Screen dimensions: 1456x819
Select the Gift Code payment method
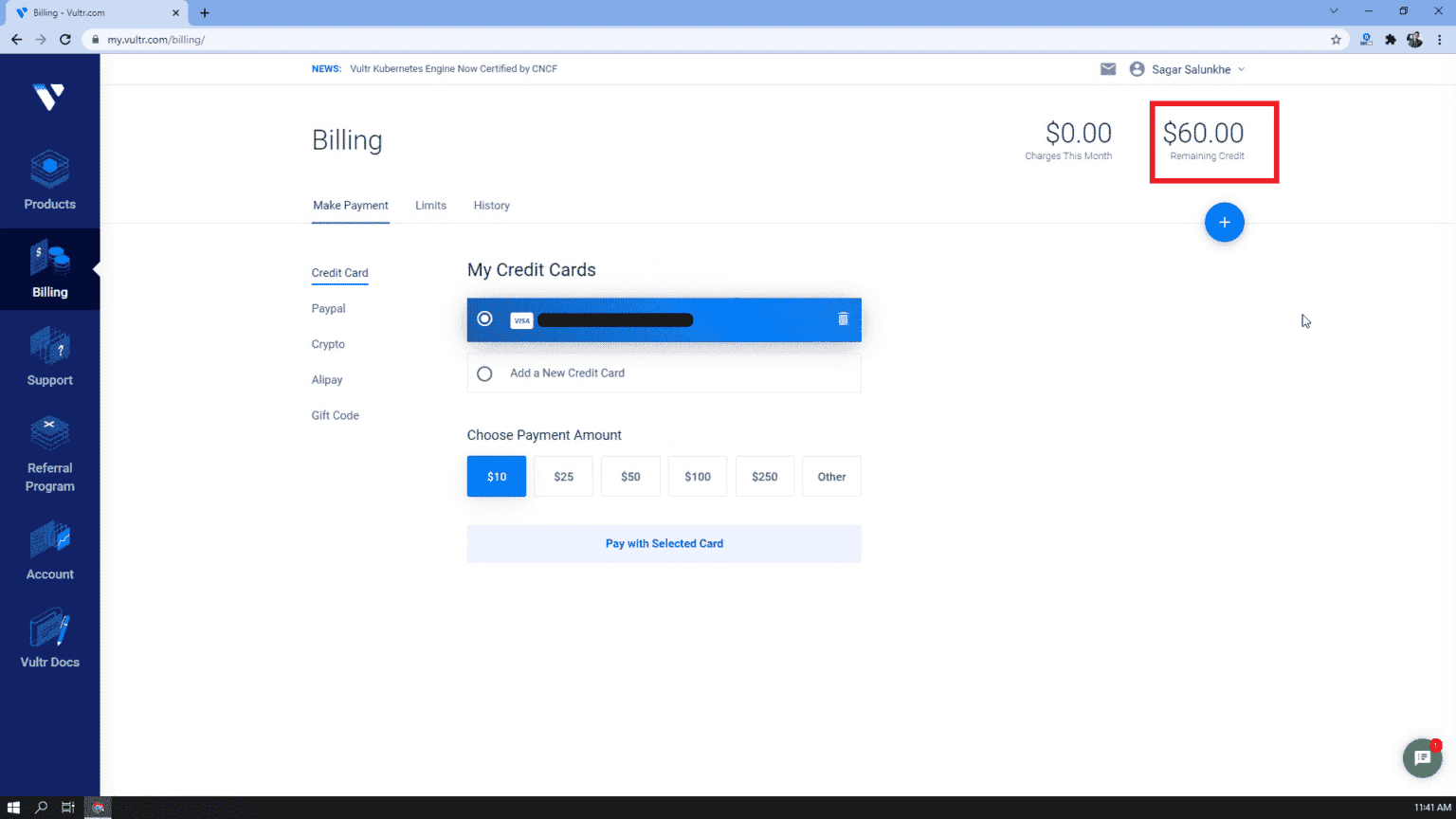[x=335, y=415]
